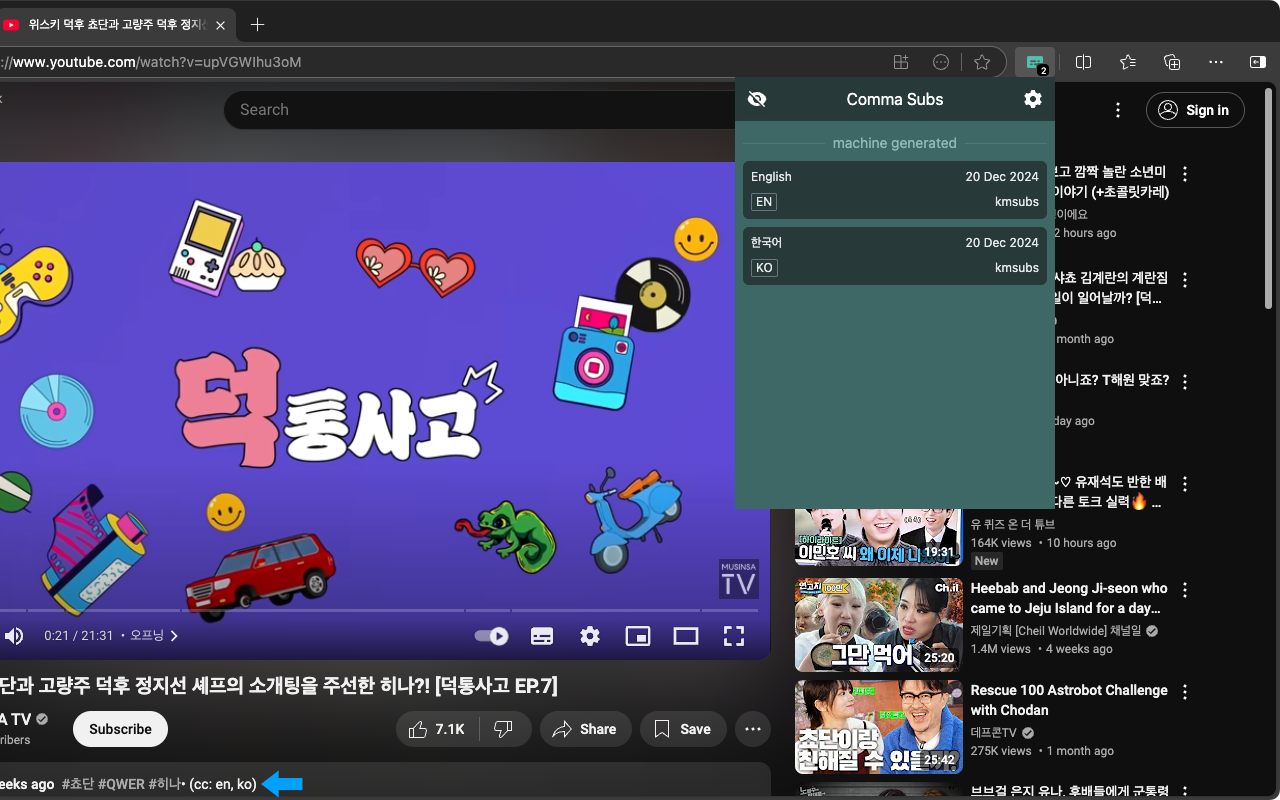
Task: Toggle subtitles with the player CC button
Action: point(542,636)
